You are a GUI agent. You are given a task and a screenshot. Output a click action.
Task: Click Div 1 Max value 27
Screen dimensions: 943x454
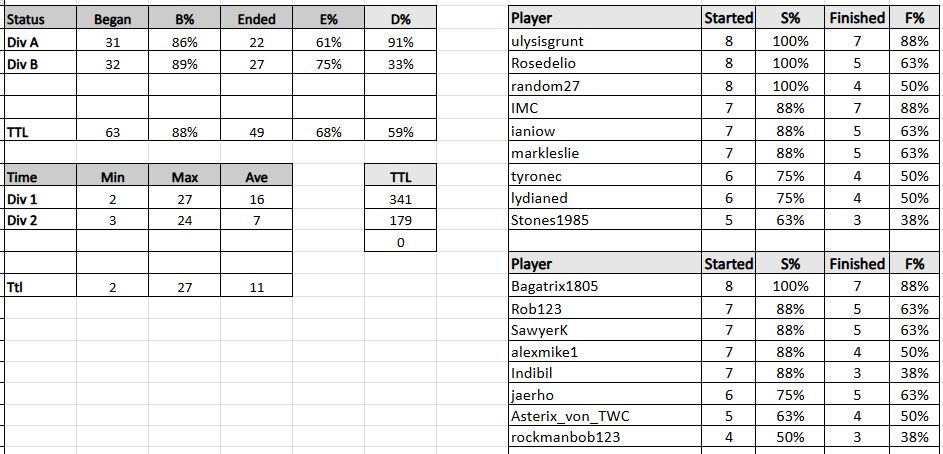tap(185, 198)
